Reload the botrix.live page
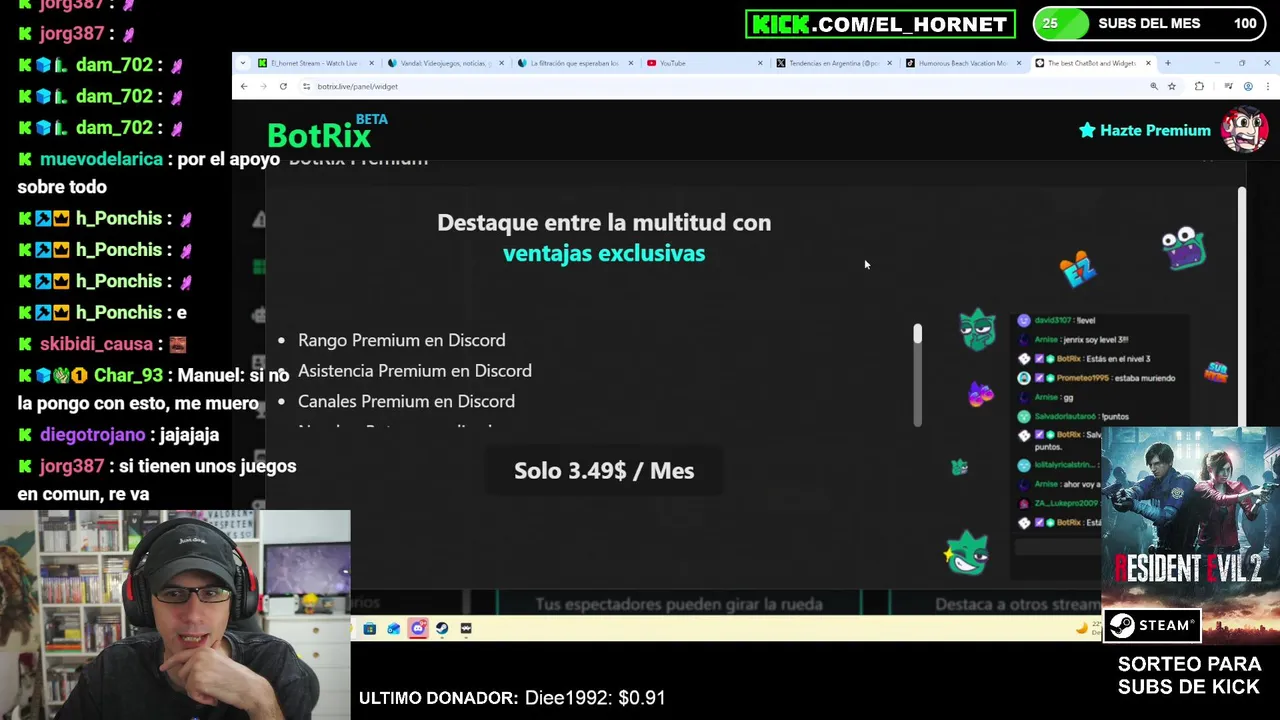1280x720 pixels. coord(283,86)
